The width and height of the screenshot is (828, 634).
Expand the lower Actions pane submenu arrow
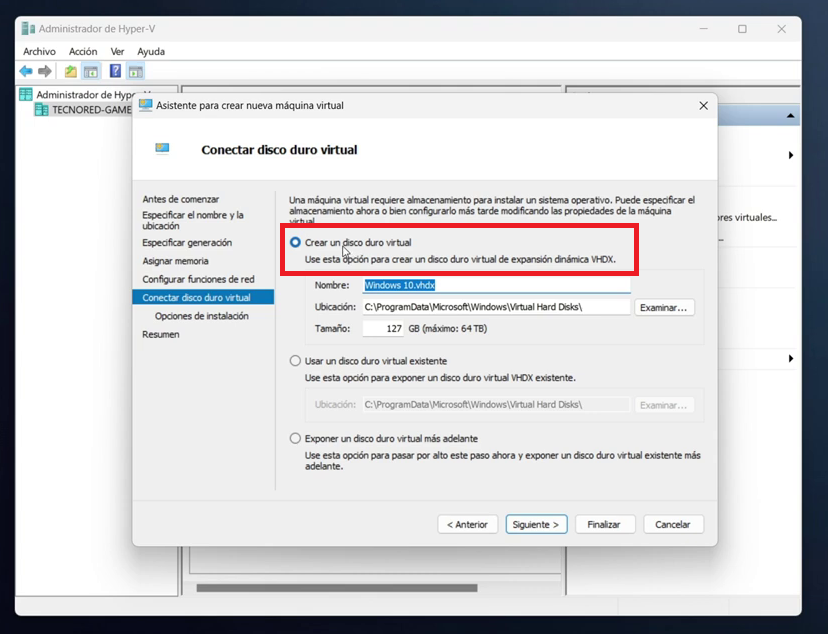(x=791, y=358)
